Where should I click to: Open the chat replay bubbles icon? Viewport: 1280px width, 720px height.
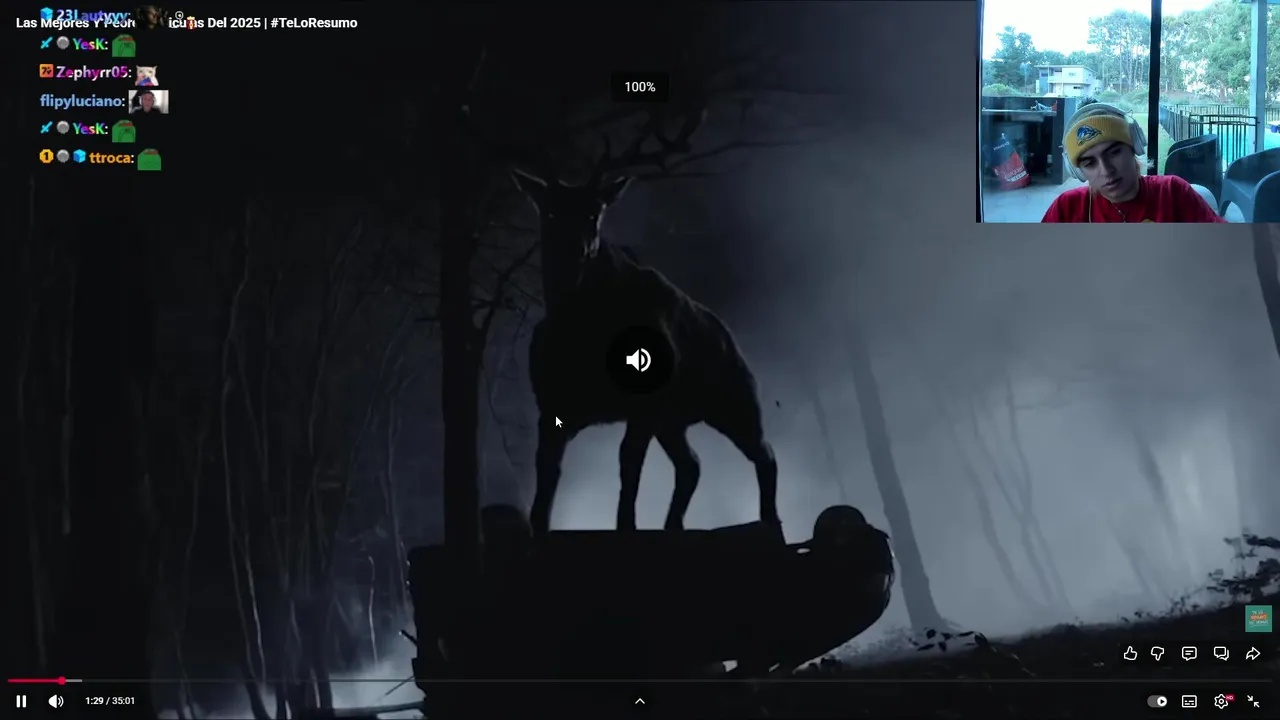pos(1221,653)
